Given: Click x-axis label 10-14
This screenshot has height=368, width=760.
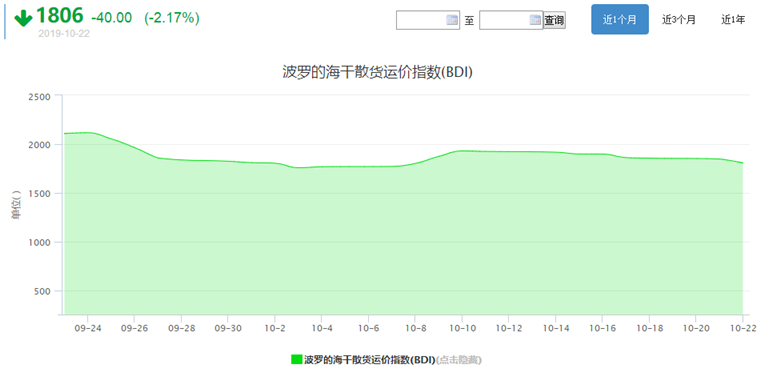Looking at the screenshot, I should 555,328.
